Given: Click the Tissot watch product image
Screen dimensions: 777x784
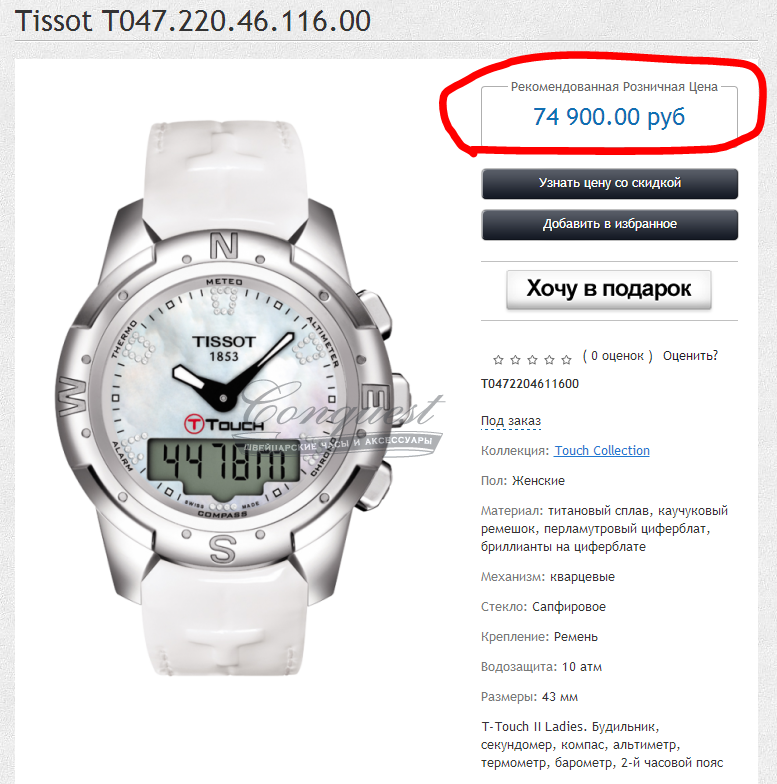Looking at the screenshot, I should pos(226,398).
